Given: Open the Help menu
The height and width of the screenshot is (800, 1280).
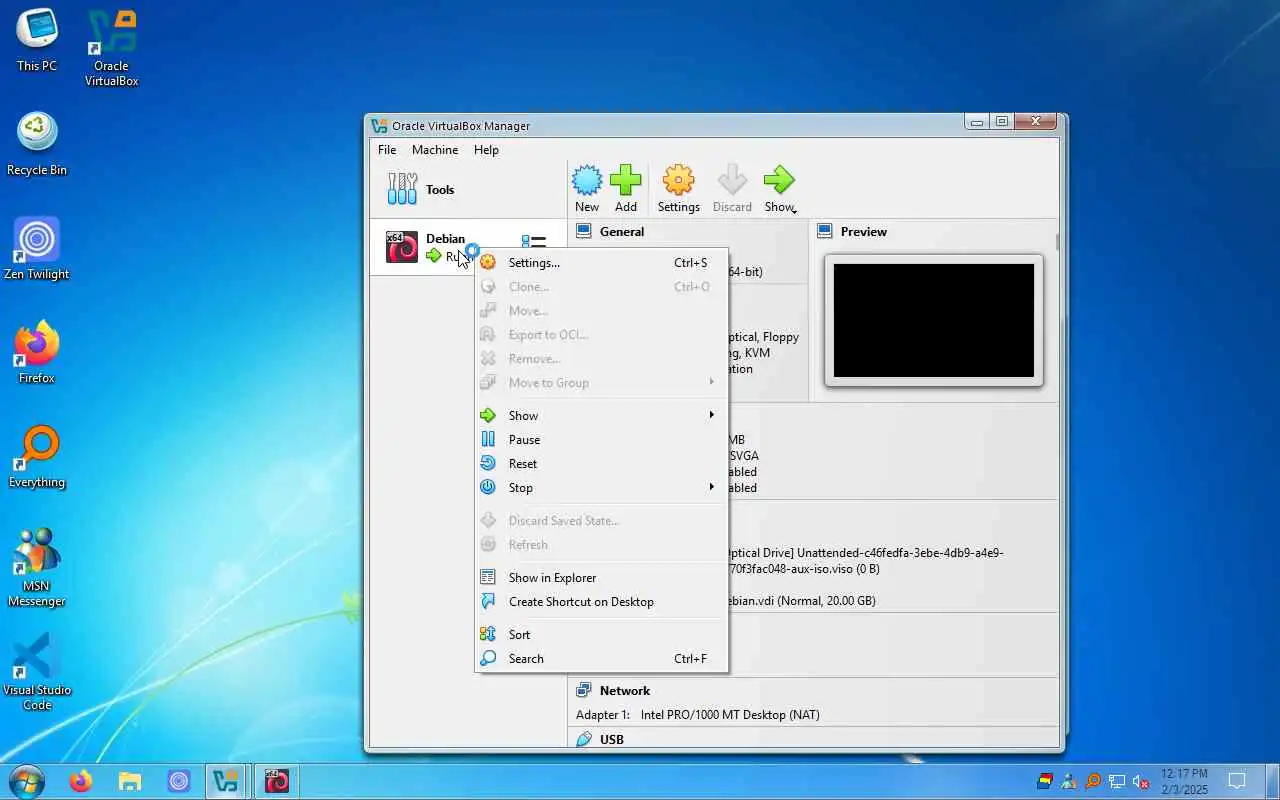Looking at the screenshot, I should (486, 150).
